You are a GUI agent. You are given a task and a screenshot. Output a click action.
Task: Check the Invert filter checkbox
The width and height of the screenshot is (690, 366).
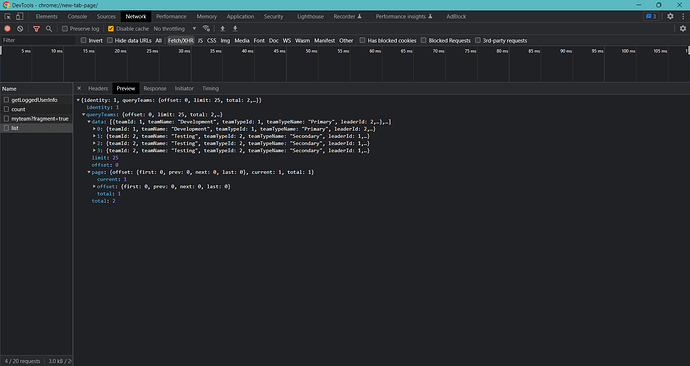point(84,40)
